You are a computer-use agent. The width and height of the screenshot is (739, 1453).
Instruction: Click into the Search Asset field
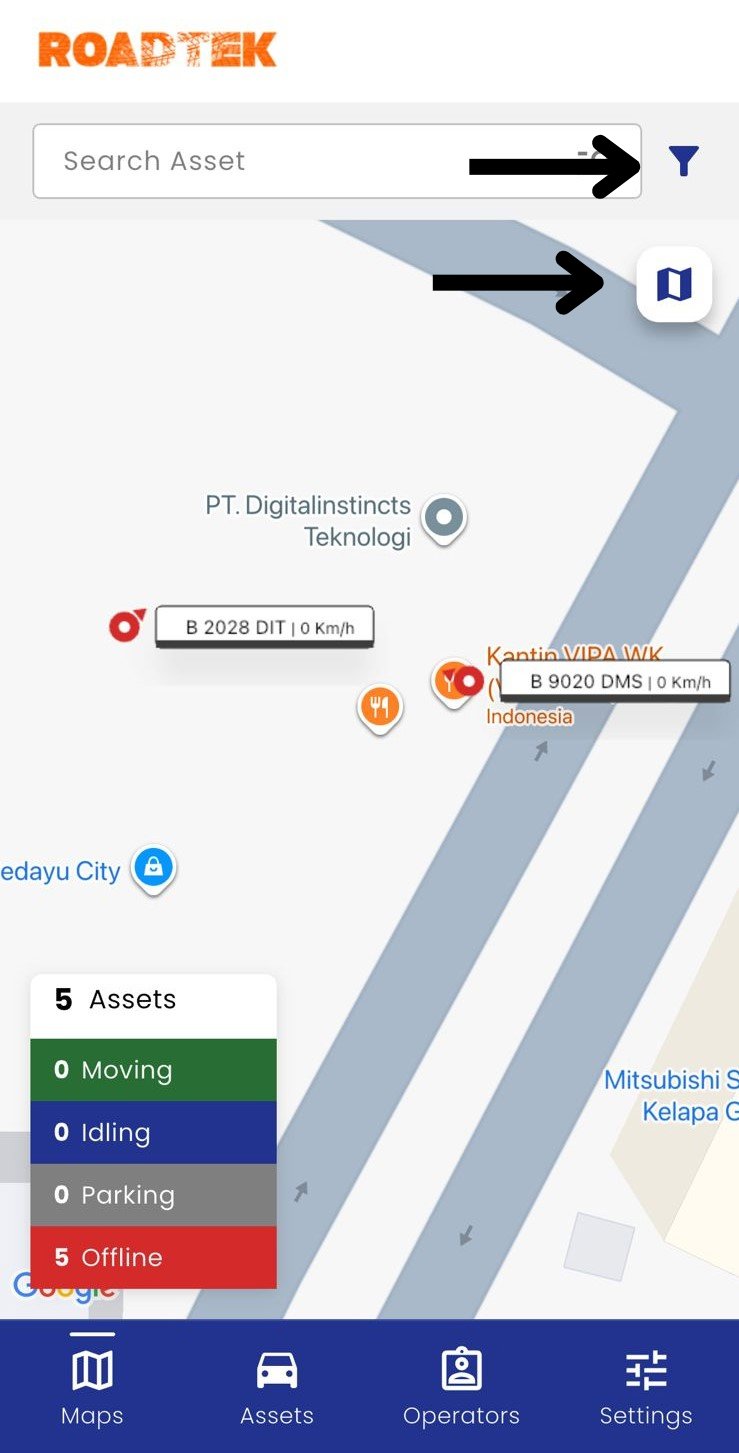click(337, 161)
